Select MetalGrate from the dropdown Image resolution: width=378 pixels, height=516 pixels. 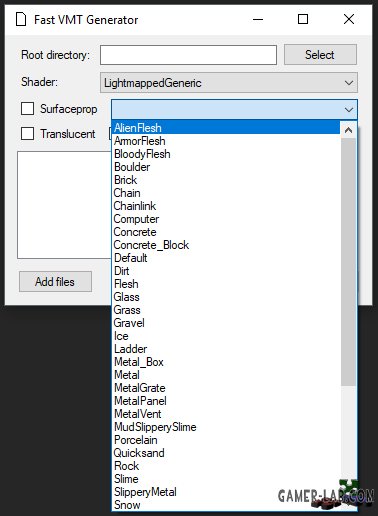tap(226, 388)
